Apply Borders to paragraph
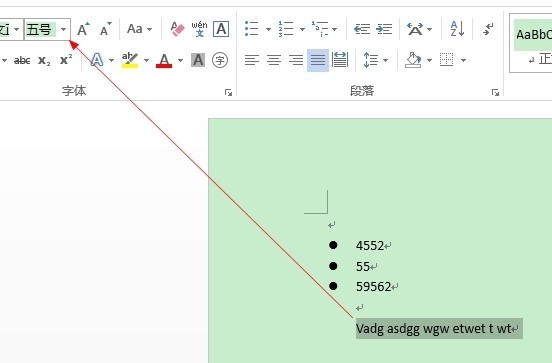The height and width of the screenshot is (363, 552). point(446,60)
